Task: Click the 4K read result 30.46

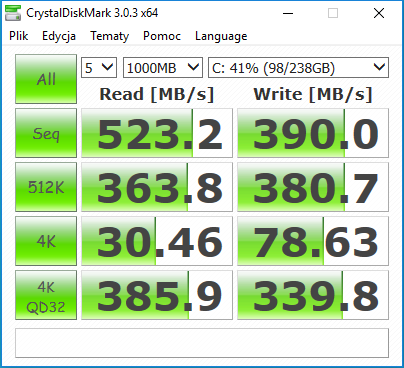Action: pyautogui.click(x=157, y=241)
